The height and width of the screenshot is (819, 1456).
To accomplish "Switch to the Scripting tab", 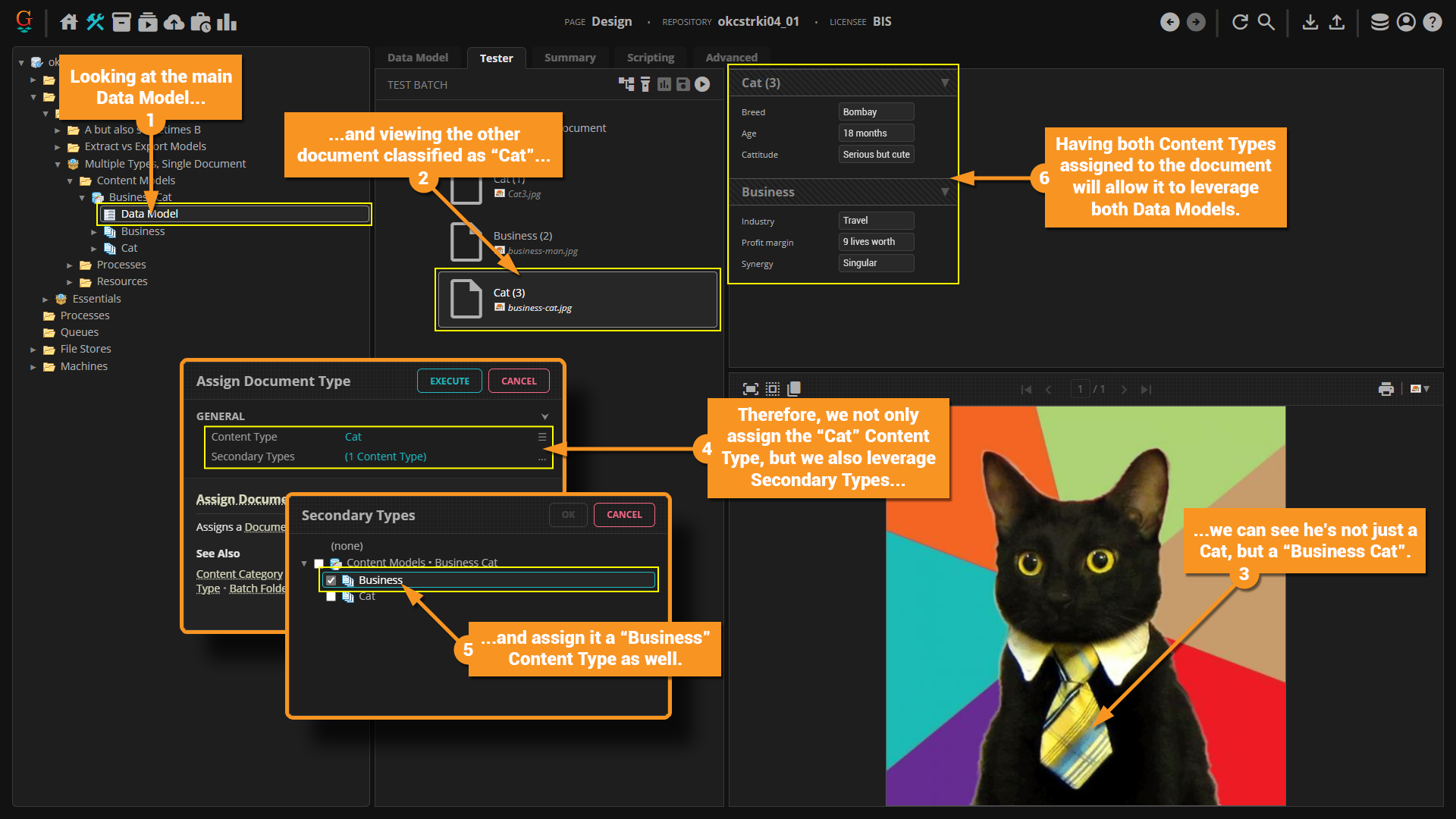I will click(650, 58).
